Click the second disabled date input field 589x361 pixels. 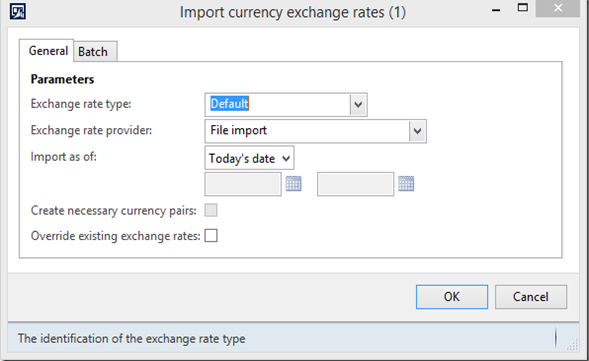click(x=356, y=184)
